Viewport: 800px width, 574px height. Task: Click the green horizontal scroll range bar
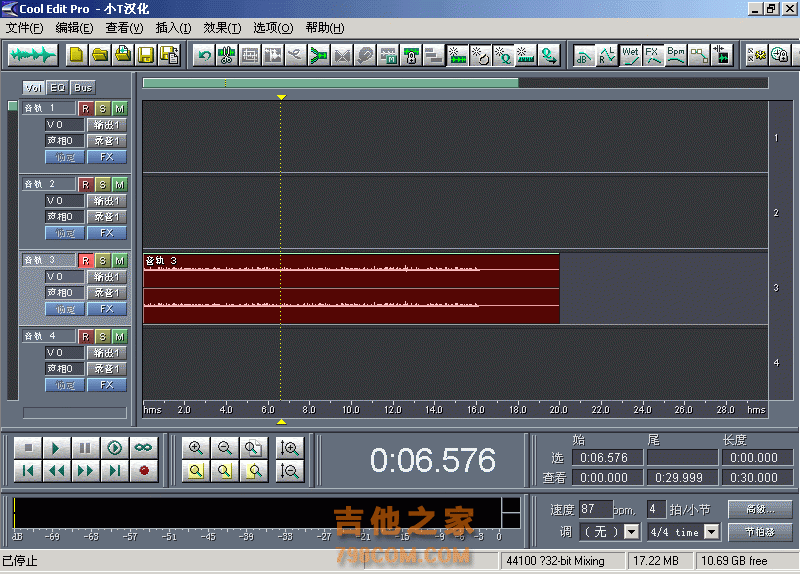(x=331, y=83)
